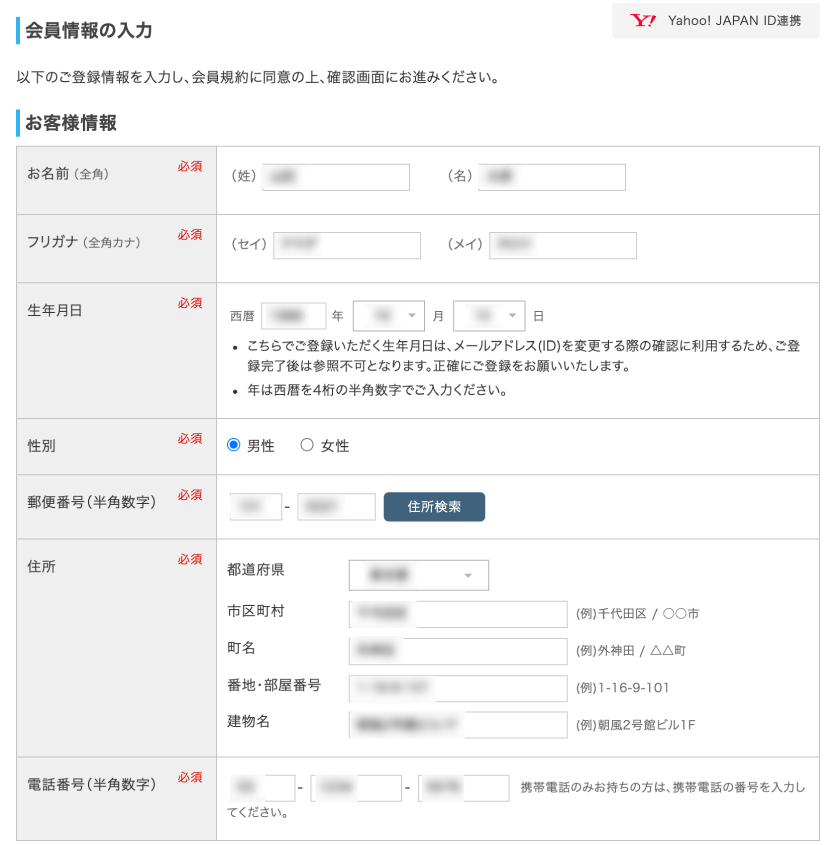Click the second postal code field

click(336, 507)
